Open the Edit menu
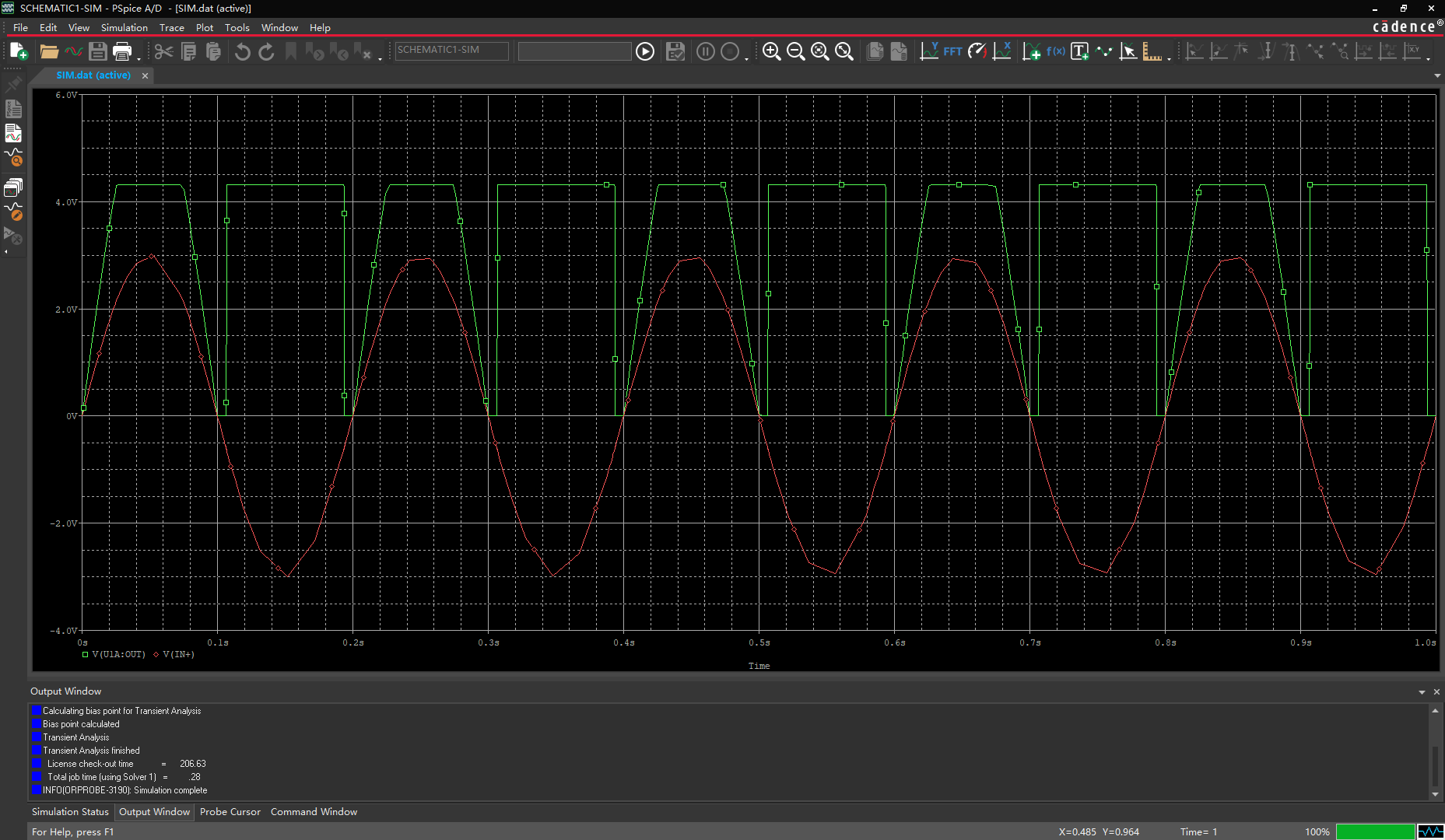Viewport: 1445px width, 840px height. pos(48,27)
